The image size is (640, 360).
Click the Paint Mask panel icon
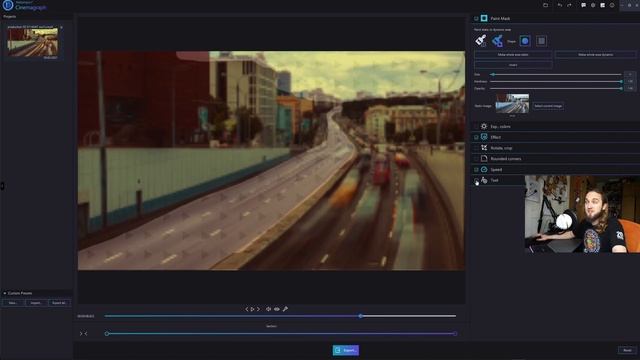(484, 18)
